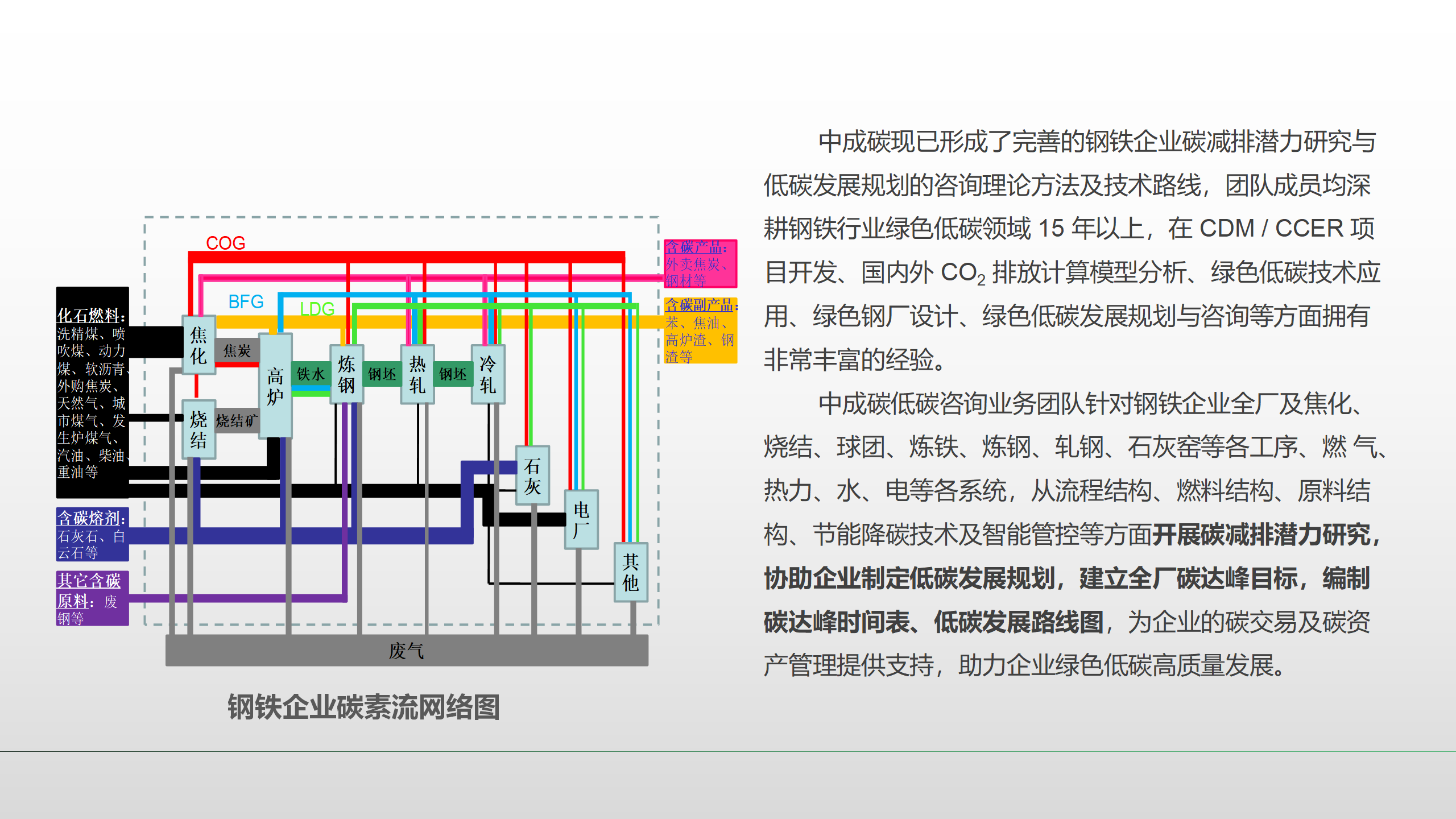Click the green LDG label
The width and height of the screenshot is (1456, 819).
pyautogui.click(x=317, y=309)
